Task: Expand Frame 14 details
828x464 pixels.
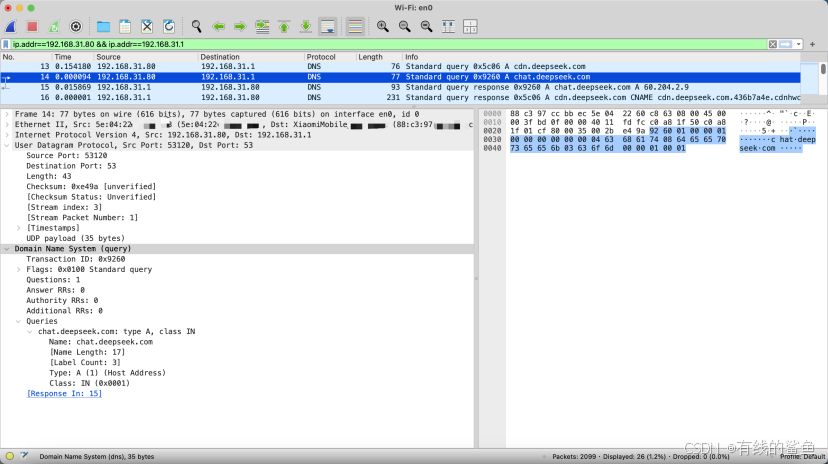Action: [7, 114]
